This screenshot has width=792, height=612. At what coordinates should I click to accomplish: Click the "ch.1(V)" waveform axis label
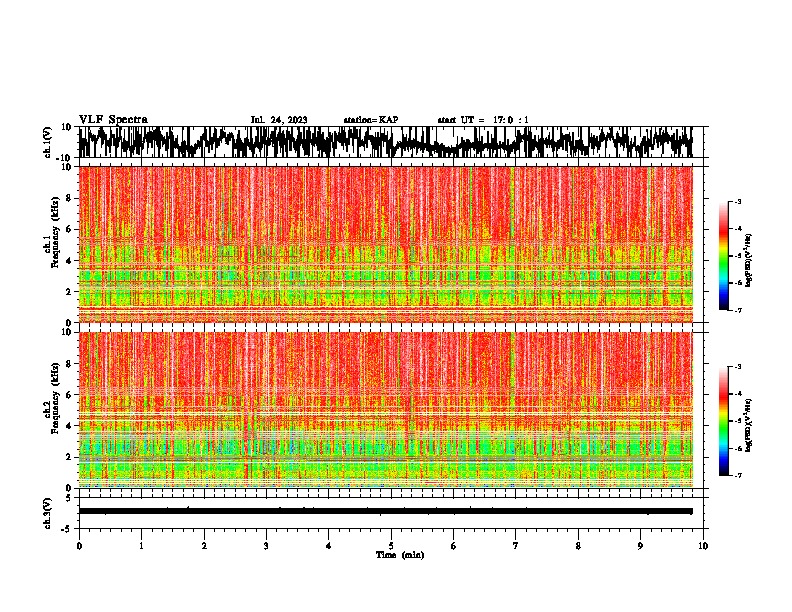[x=48, y=142]
